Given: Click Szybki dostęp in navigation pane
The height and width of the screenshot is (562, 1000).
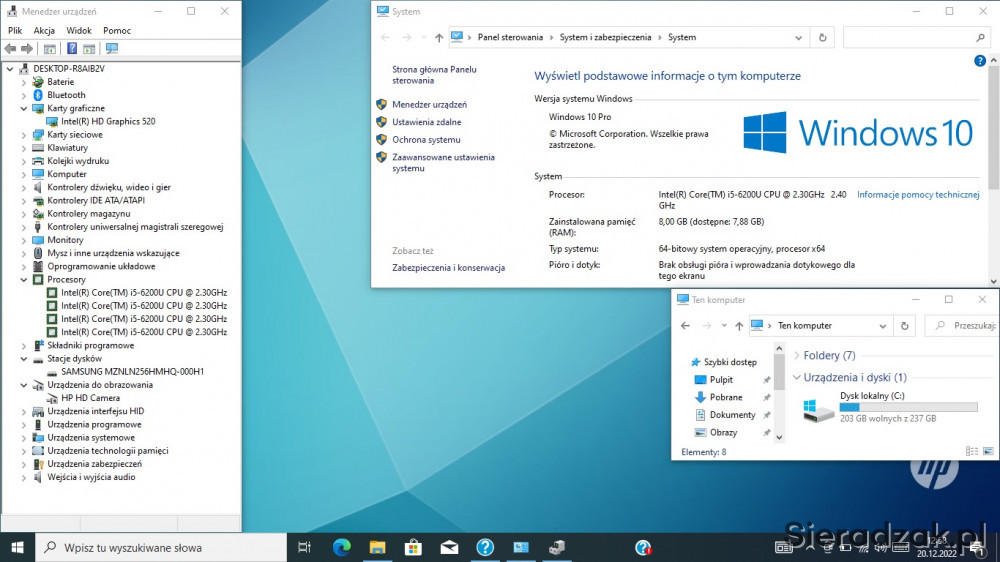Looking at the screenshot, I should [730, 362].
